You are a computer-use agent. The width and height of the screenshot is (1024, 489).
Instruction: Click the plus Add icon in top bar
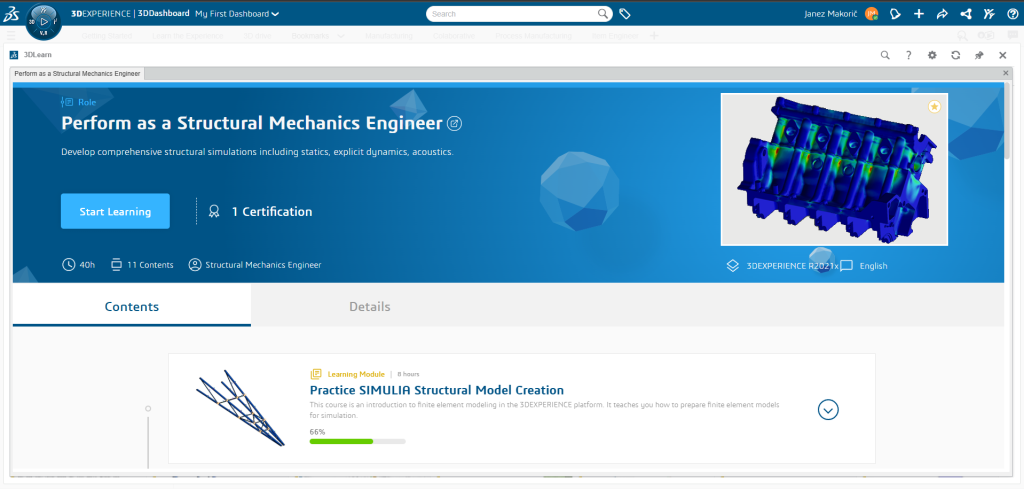(x=919, y=14)
